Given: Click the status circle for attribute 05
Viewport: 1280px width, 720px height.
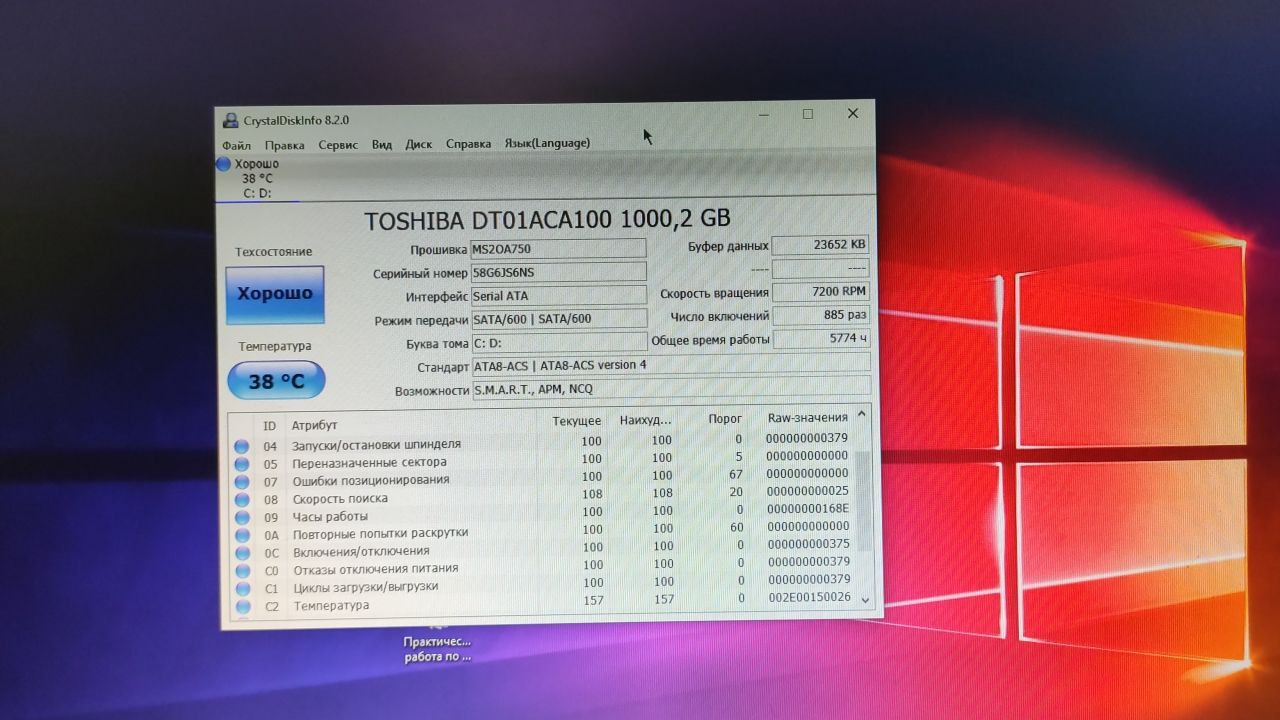Looking at the screenshot, I should click(241, 465).
